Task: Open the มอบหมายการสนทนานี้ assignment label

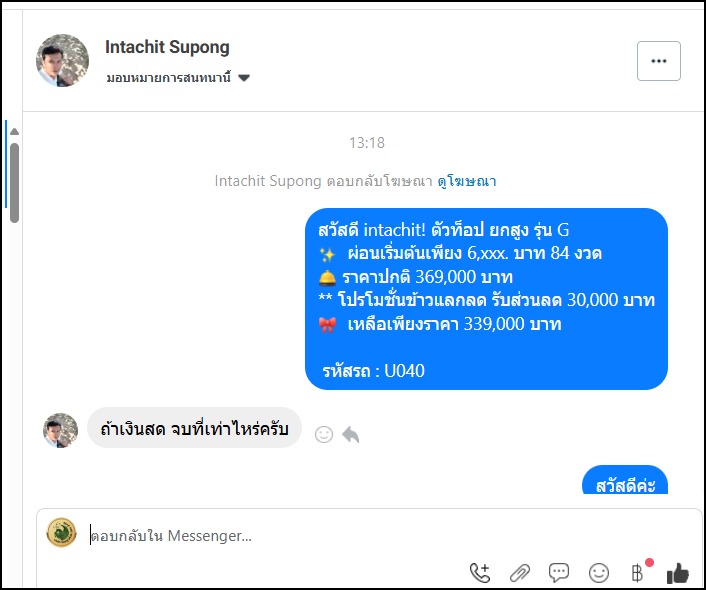Action: pyautogui.click(x=169, y=78)
